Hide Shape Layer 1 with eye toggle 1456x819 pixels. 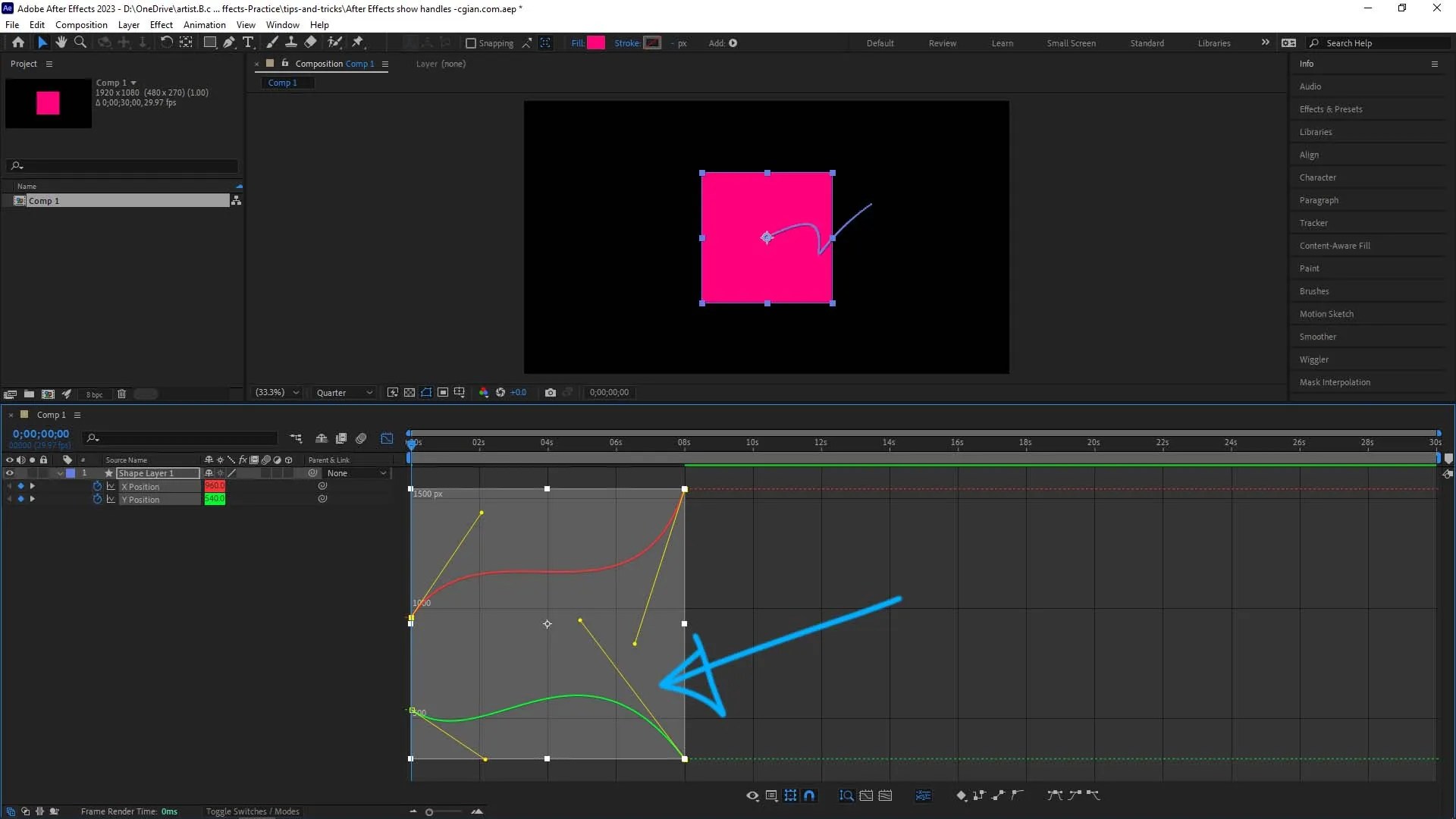pos(10,473)
